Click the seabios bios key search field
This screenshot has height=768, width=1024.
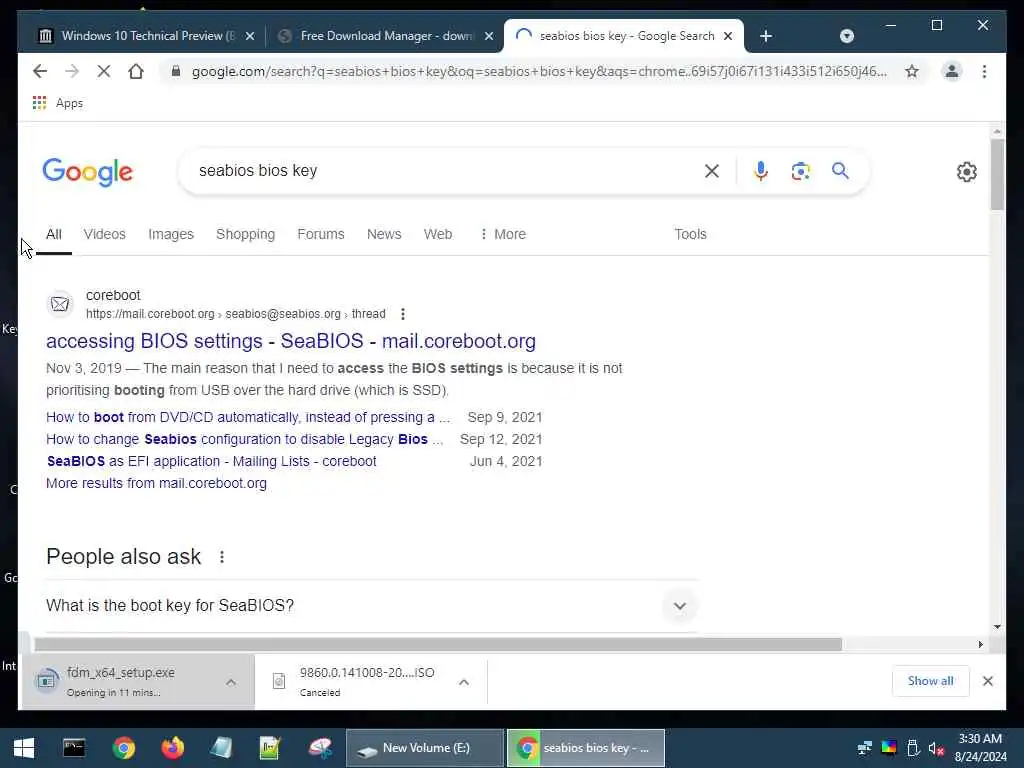444,171
